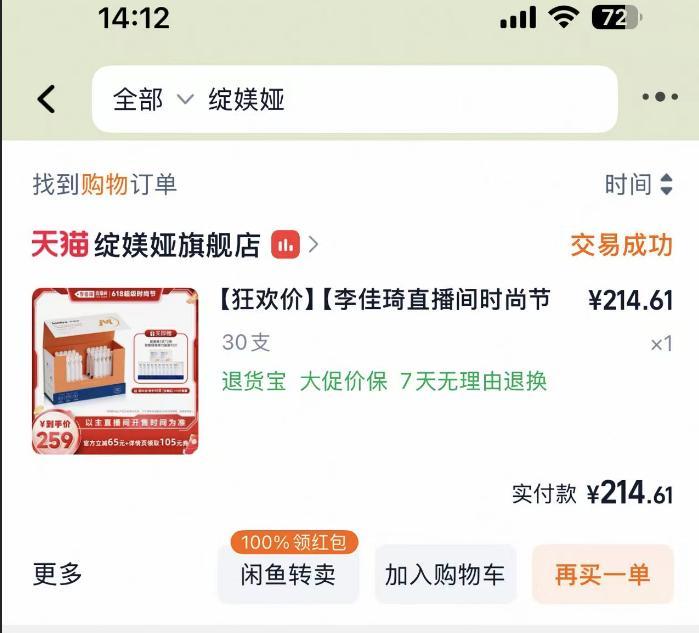Viewport: 699px width, 633px height.
Task: Open the store page via chevron arrow
Action: (313, 244)
